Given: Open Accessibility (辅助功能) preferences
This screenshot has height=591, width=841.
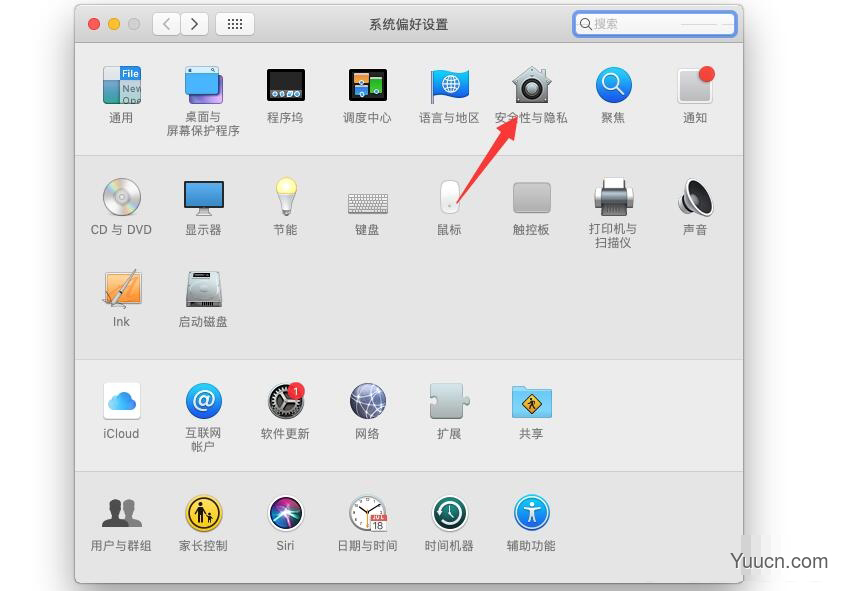Looking at the screenshot, I should 531,512.
